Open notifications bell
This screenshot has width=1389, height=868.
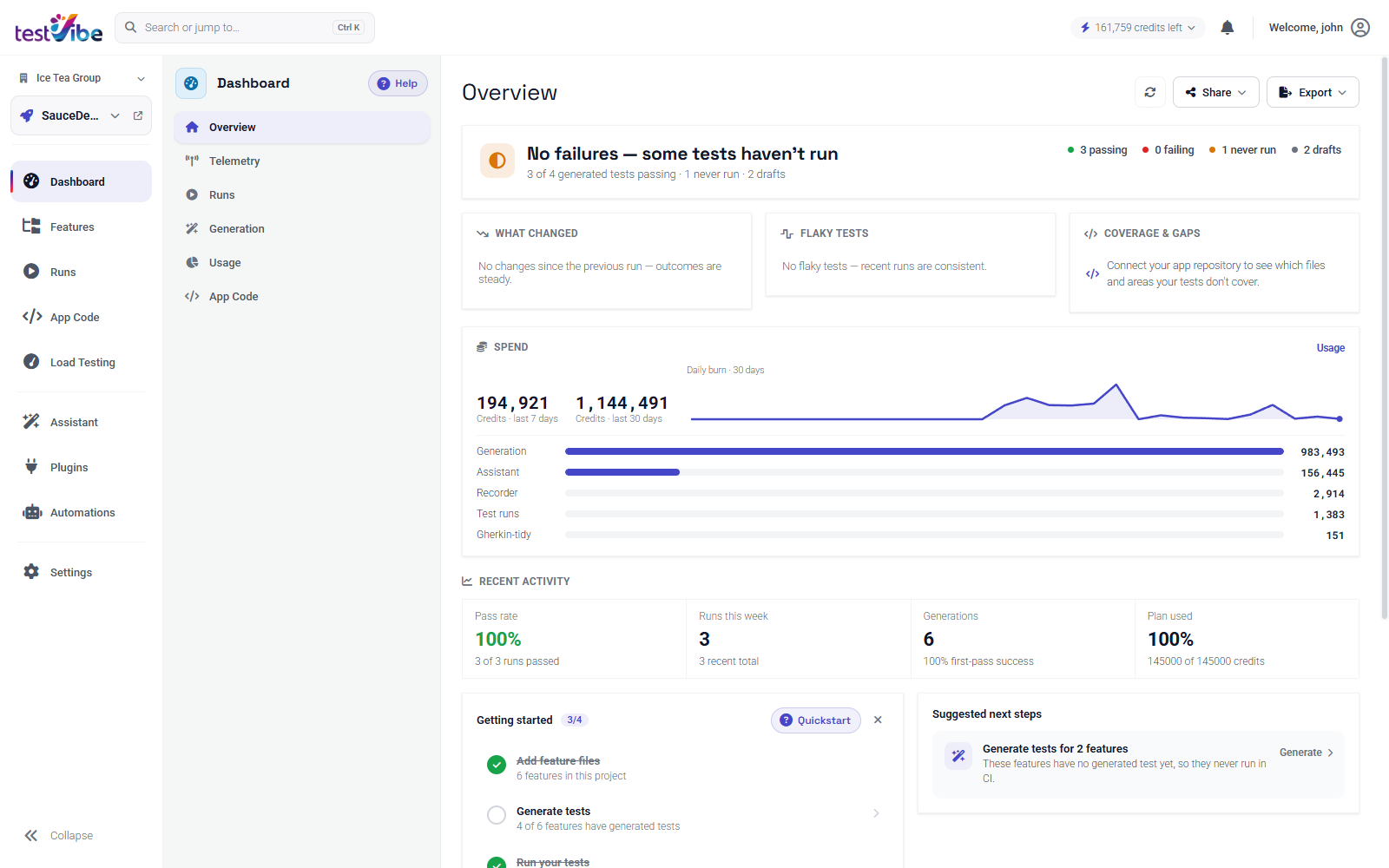(x=1227, y=28)
